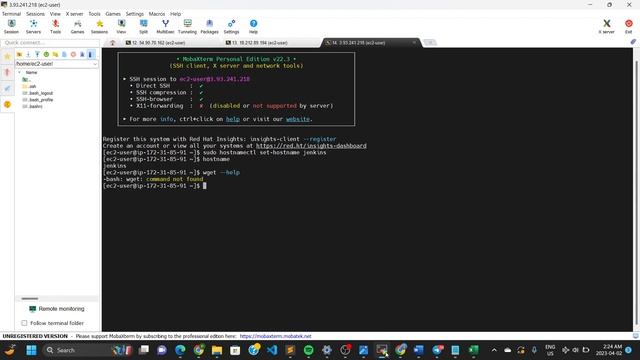Switch to tab 13 18.212.89.184 session
This screenshot has width=640, height=360.
(260, 43)
